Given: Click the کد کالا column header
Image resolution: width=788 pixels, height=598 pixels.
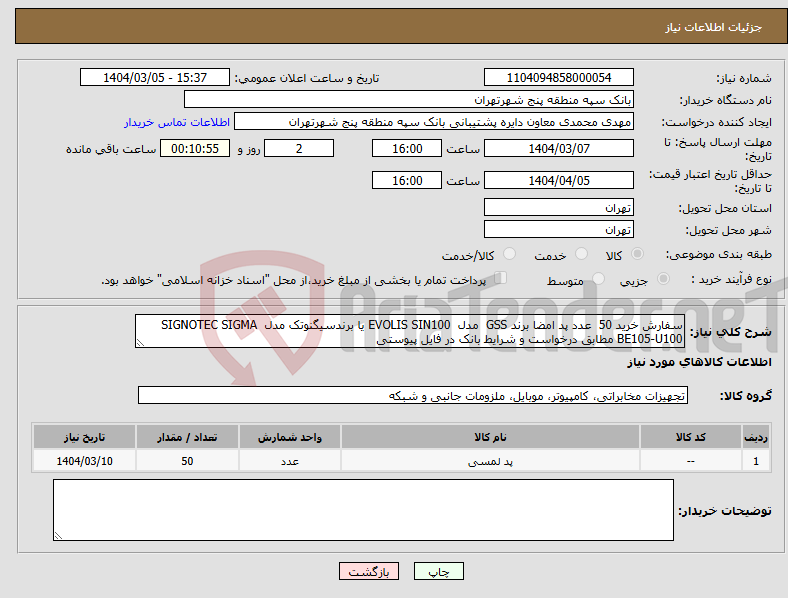Looking at the screenshot, I should point(691,437).
